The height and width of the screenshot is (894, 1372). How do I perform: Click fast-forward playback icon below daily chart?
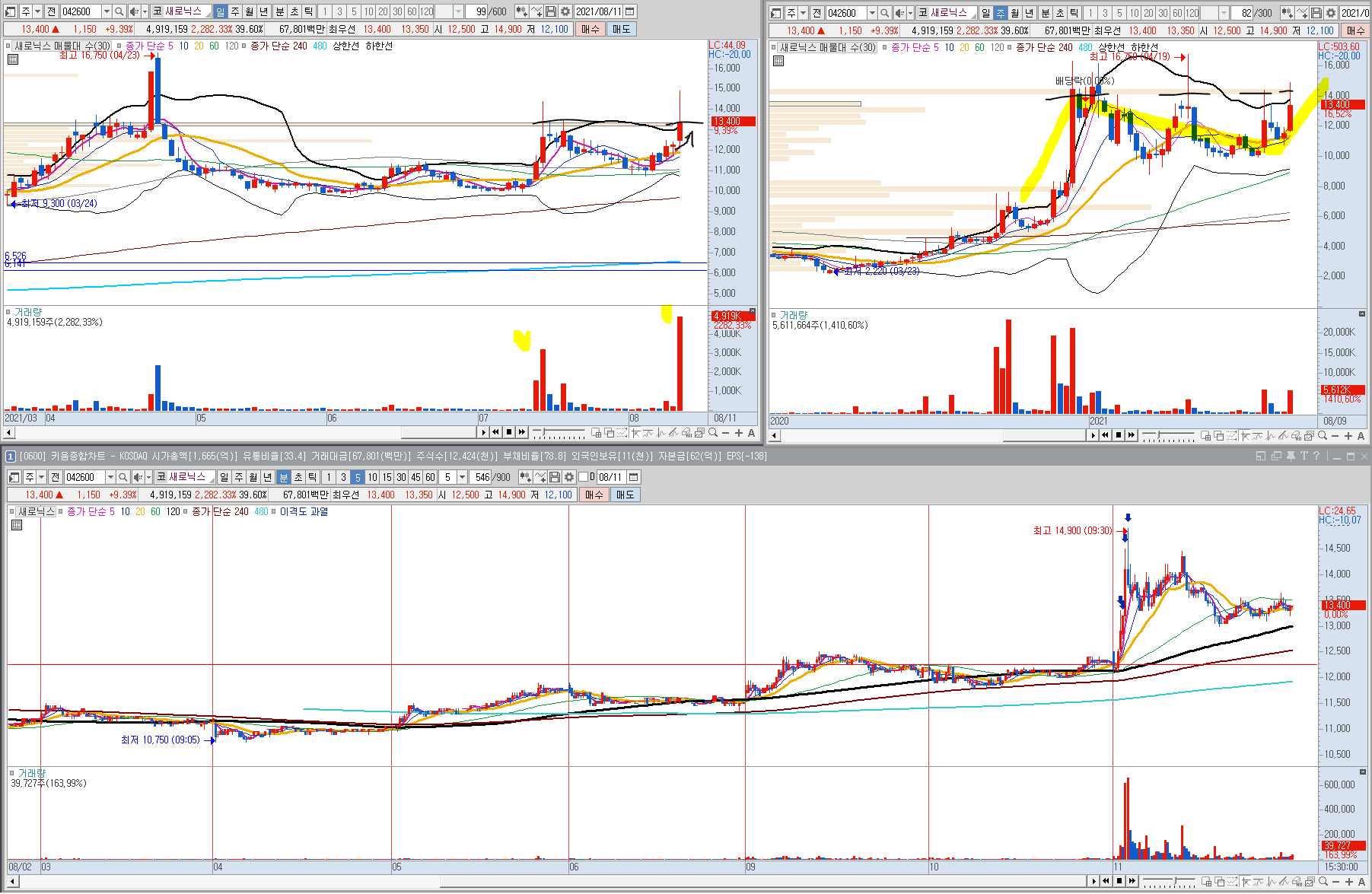(522, 432)
